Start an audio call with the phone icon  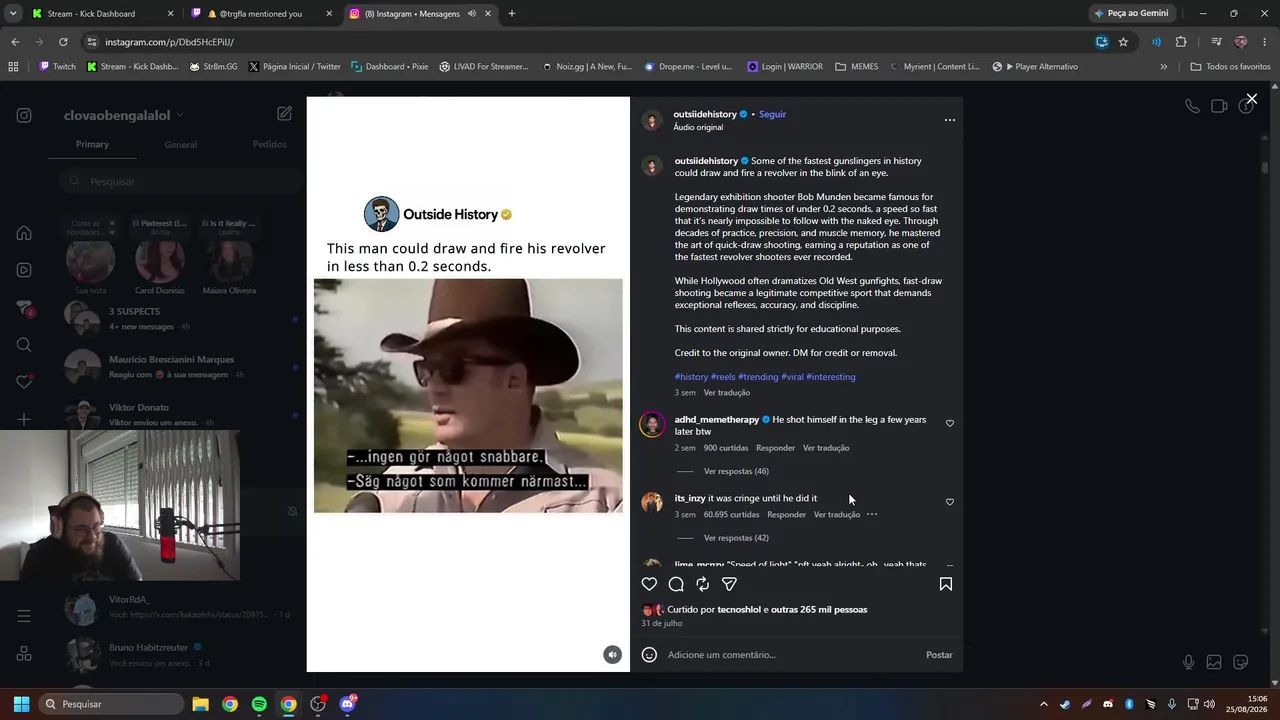[1192, 106]
